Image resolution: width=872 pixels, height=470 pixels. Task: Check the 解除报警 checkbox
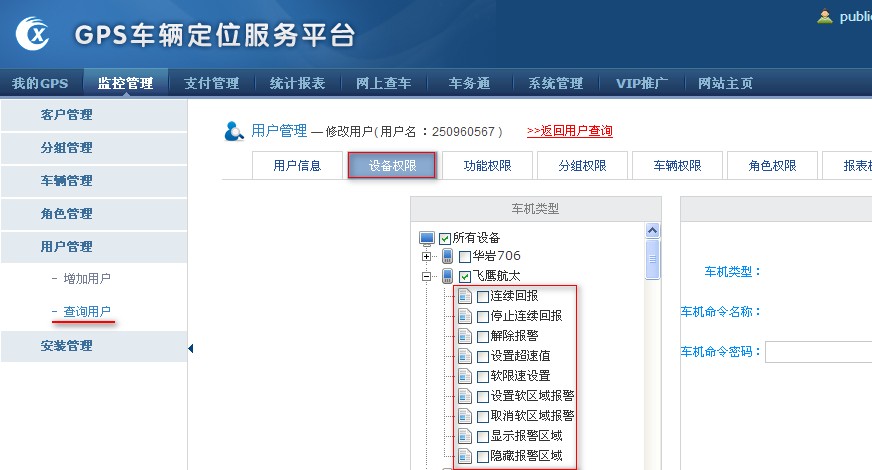(483, 336)
